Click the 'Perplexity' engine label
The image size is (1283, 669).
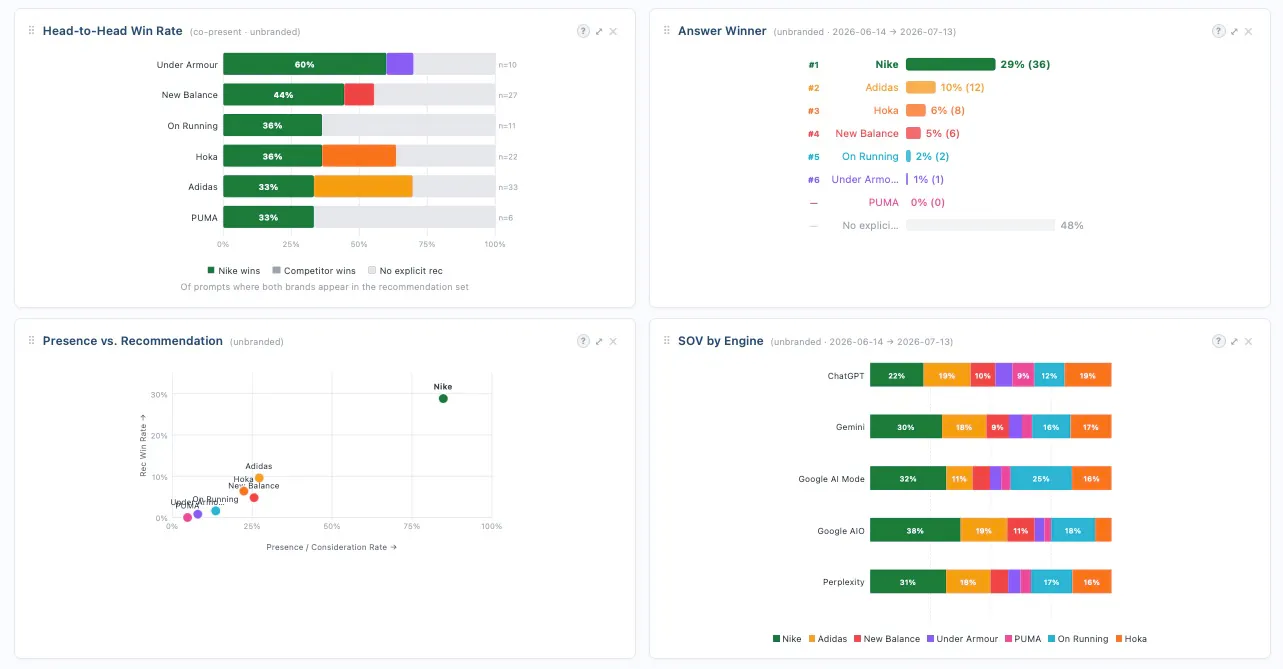pos(843,582)
